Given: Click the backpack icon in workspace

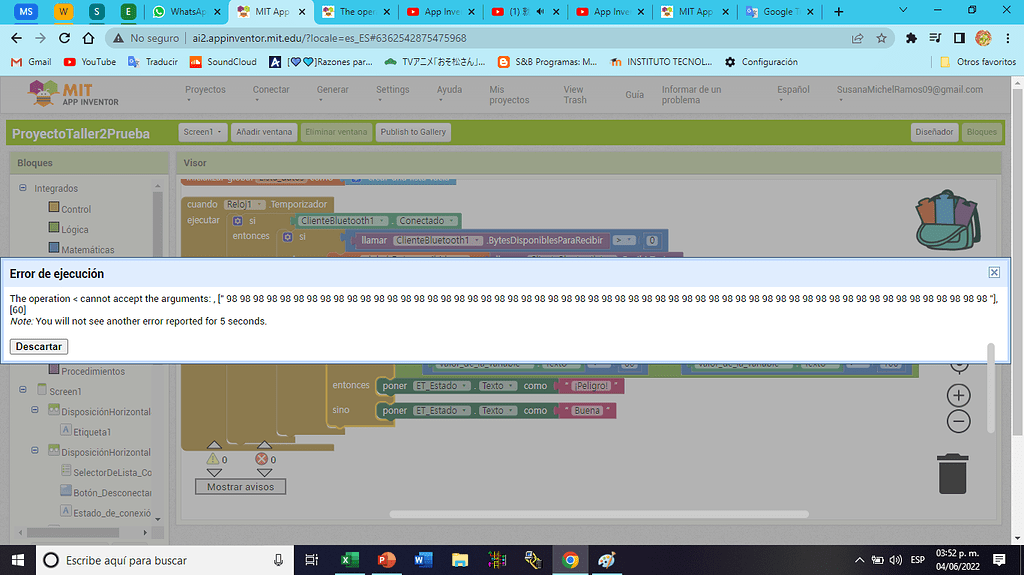Looking at the screenshot, I should pyautogui.click(x=944, y=219).
